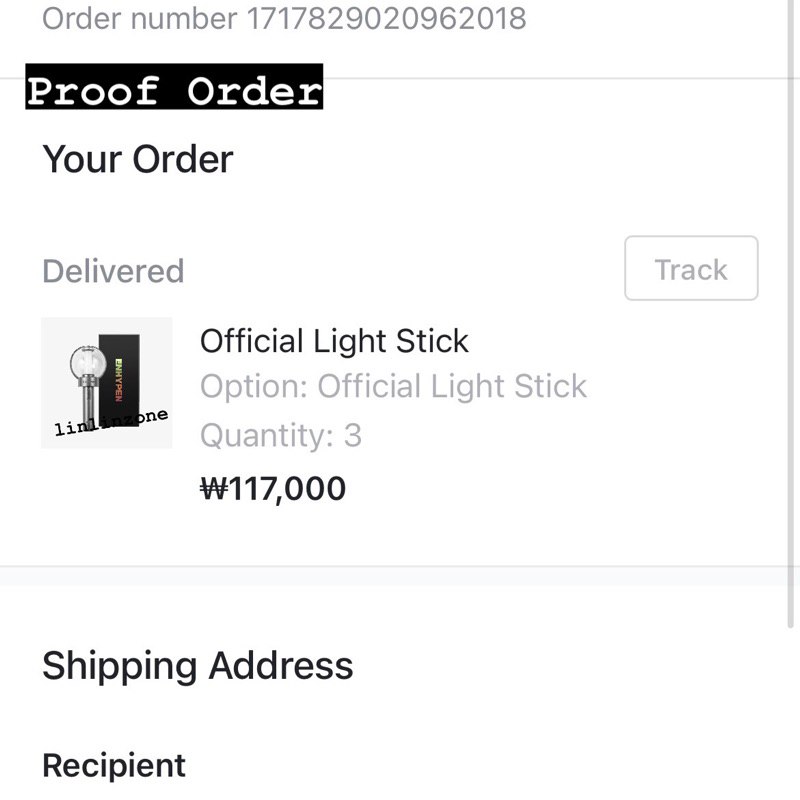Tap the linlinzone watermark on the thumbnail
The image size is (800, 800).
point(111,422)
